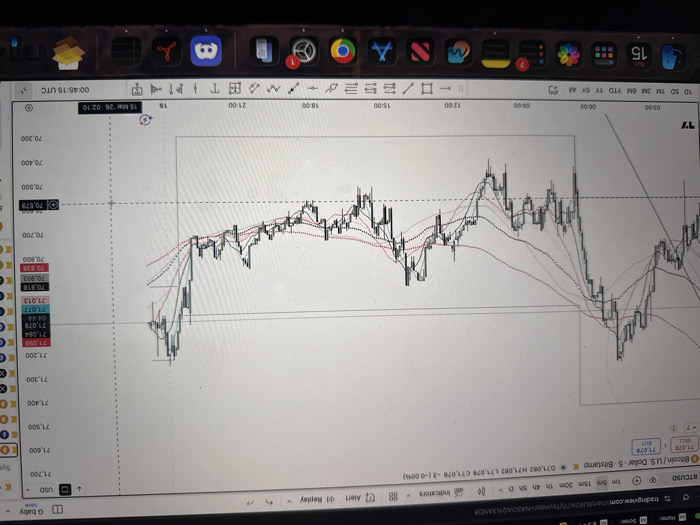The height and width of the screenshot is (525, 700).
Task: Open the layout grid selector icon
Action: [393, 496]
